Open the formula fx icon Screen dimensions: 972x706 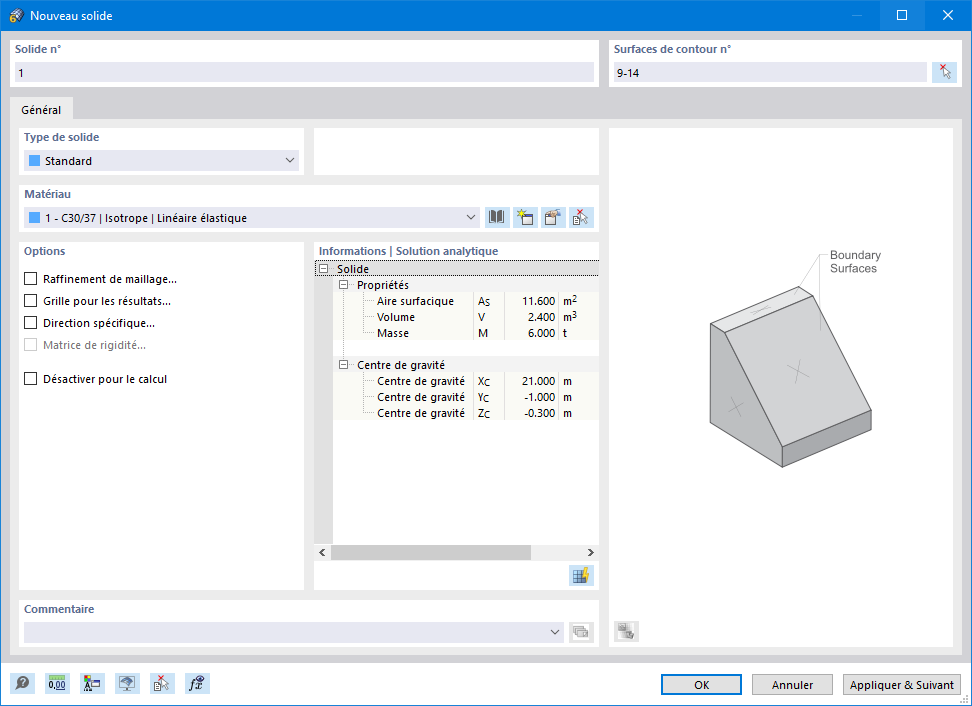(x=197, y=684)
